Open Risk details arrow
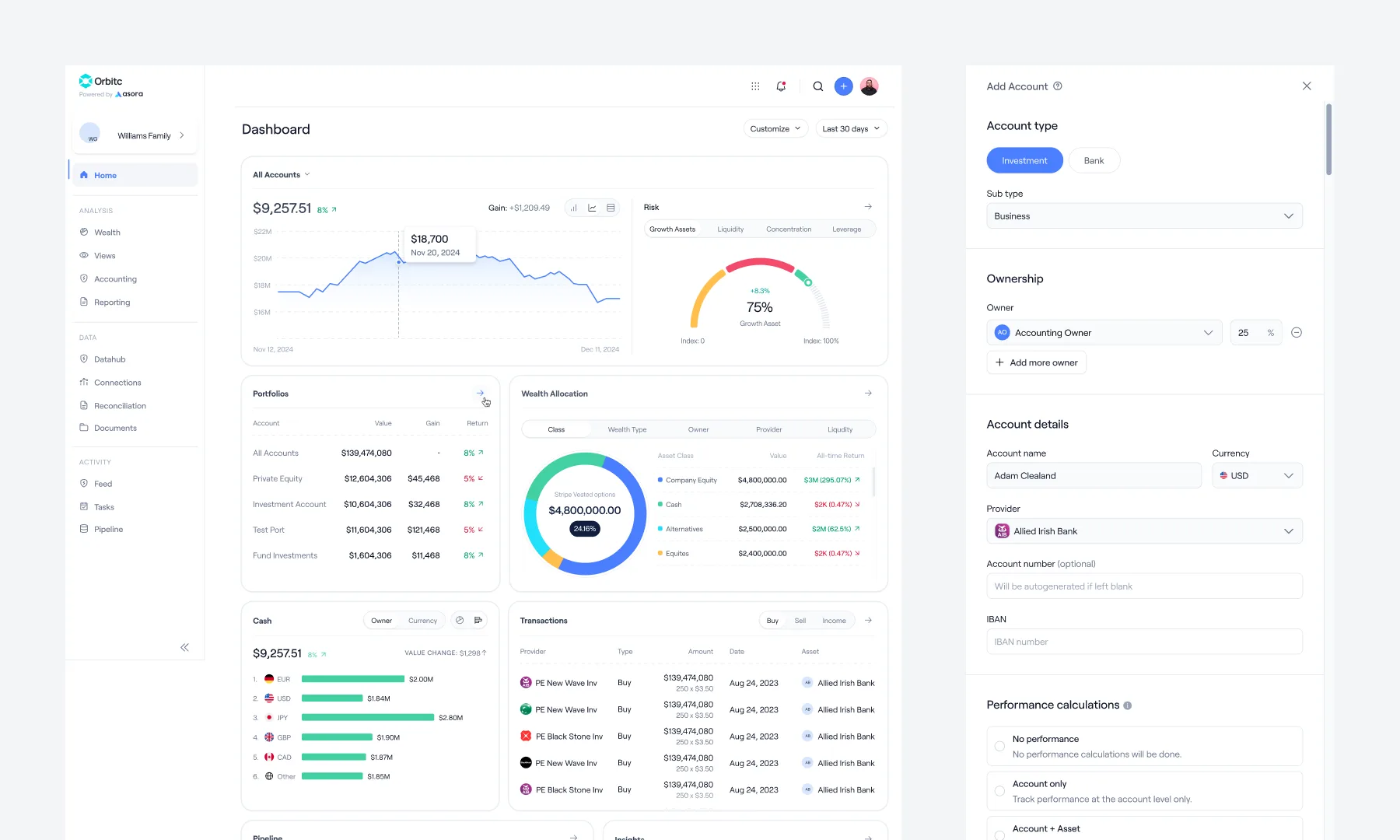Screen dimensions: 1400x840 (868, 207)
